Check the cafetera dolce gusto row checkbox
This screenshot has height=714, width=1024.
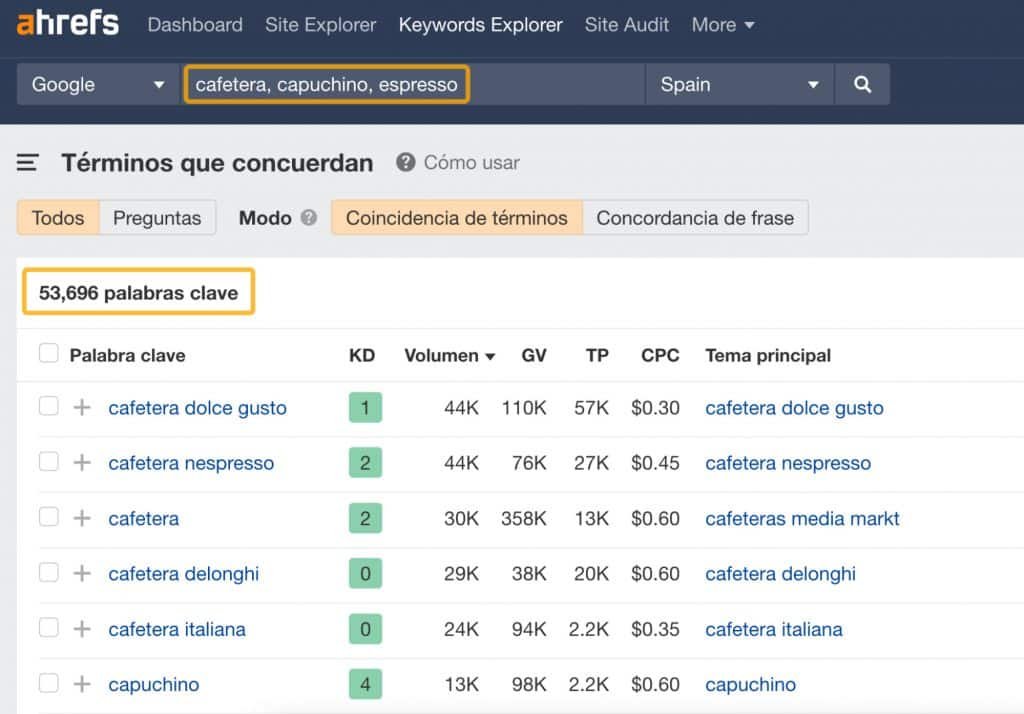(48, 406)
